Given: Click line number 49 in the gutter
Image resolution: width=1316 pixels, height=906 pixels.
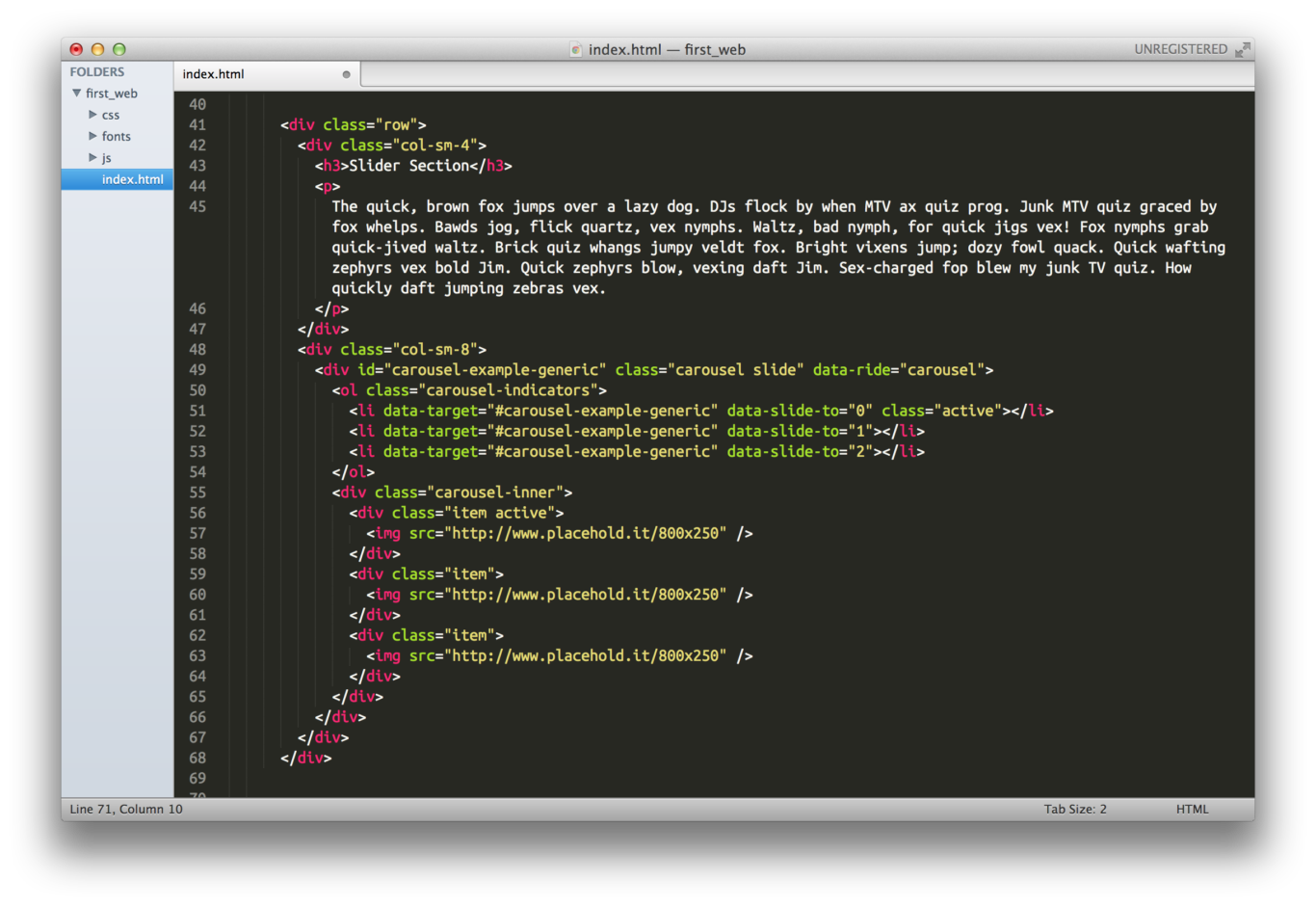Looking at the screenshot, I should click(197, 370).
